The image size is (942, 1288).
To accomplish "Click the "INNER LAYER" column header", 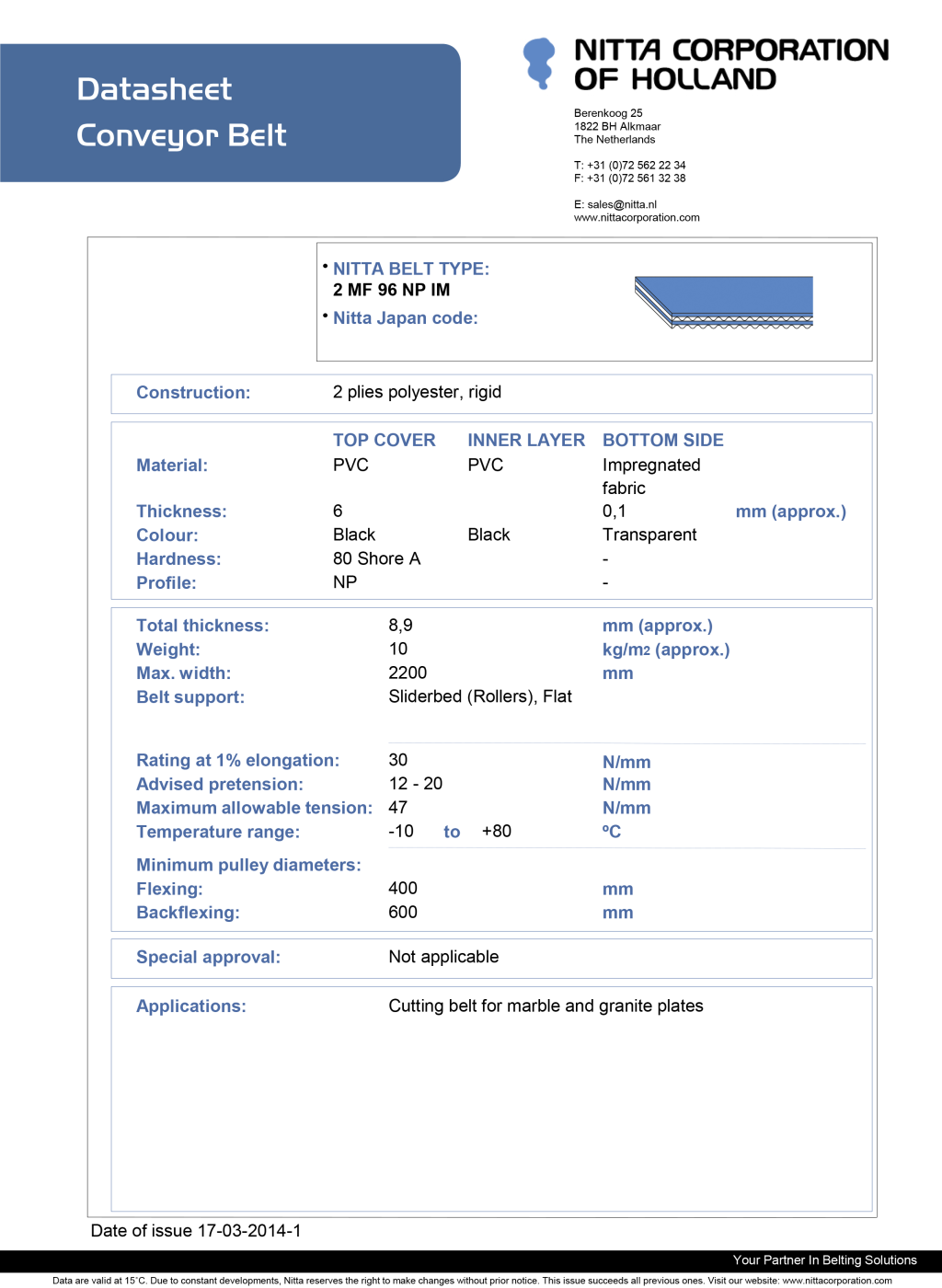I will coord(526,440).
